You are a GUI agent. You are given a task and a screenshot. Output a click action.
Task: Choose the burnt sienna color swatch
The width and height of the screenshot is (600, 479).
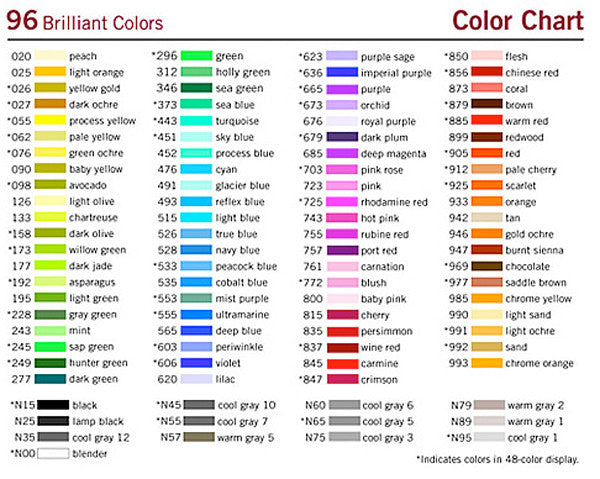point(487,250)
